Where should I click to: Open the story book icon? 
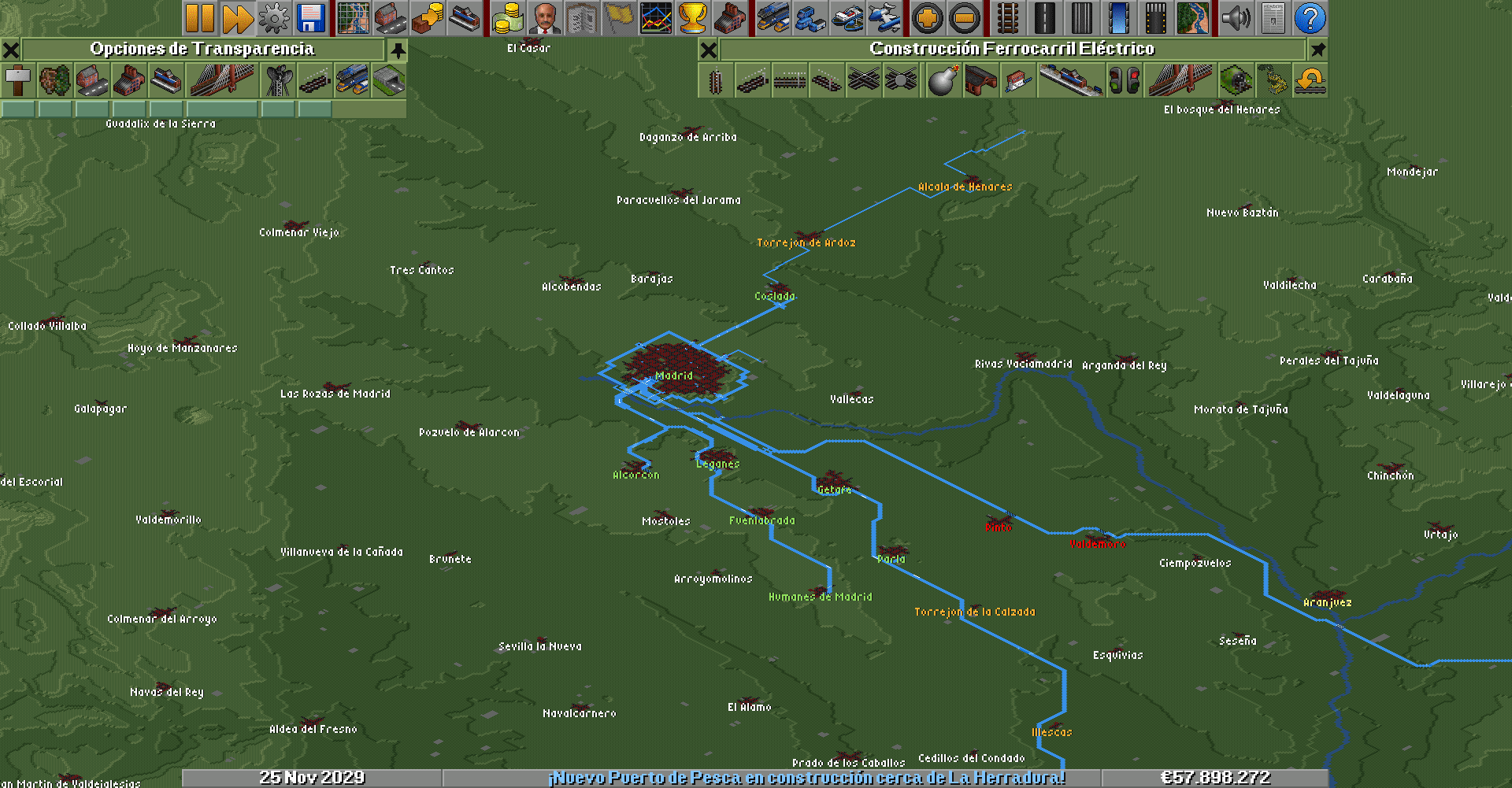582,18
